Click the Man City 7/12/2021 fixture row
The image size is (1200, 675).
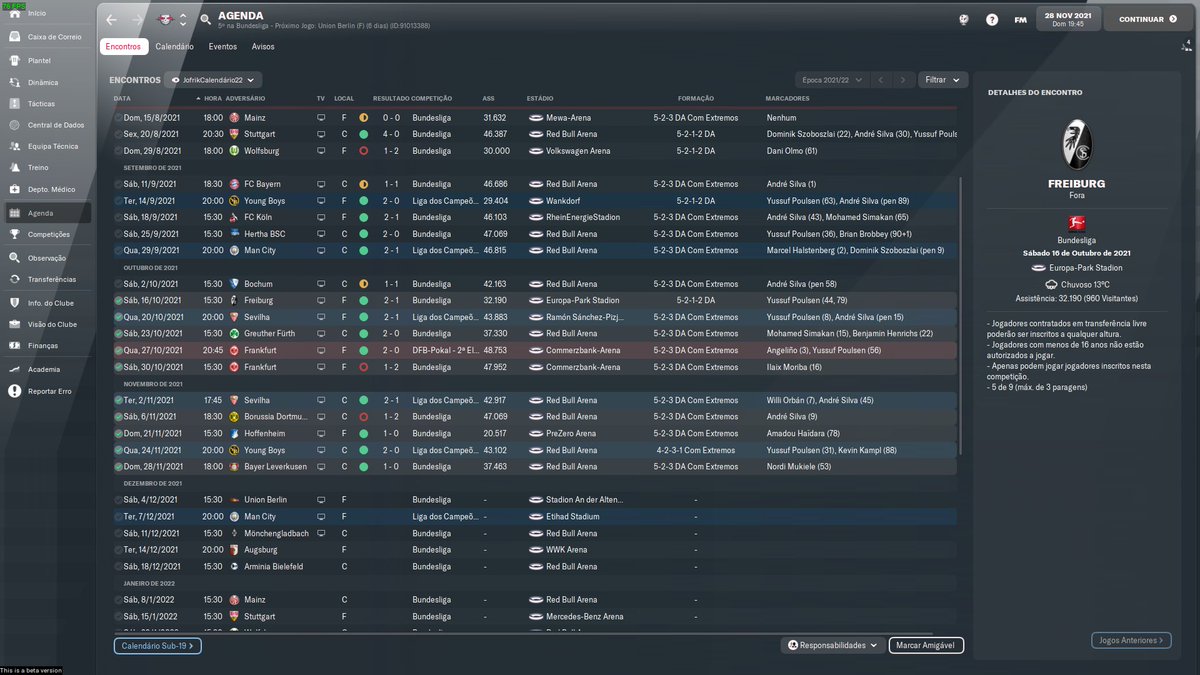click(x=535, y=517)
